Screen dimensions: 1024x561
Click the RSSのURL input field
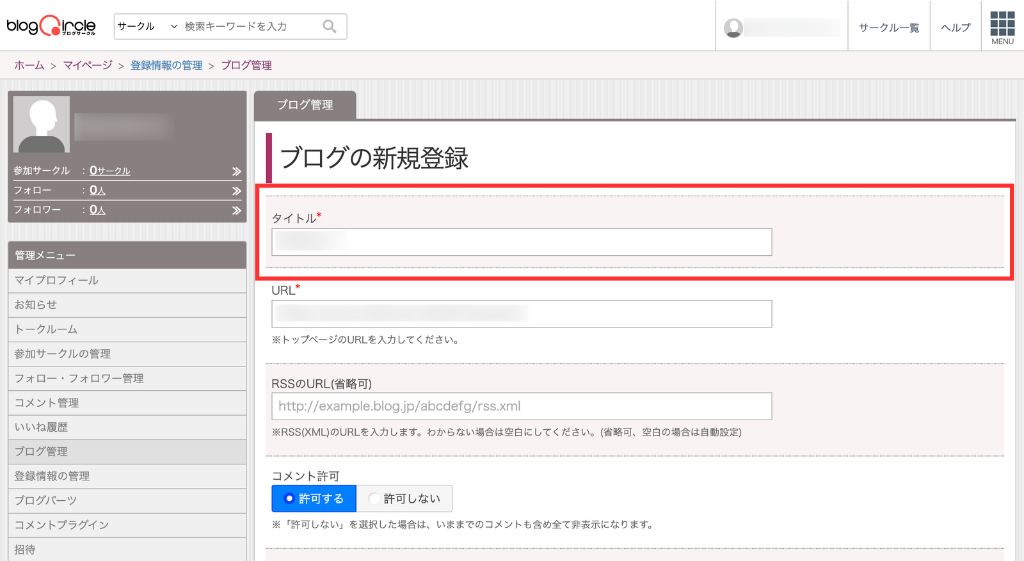[x=522, y=406]
